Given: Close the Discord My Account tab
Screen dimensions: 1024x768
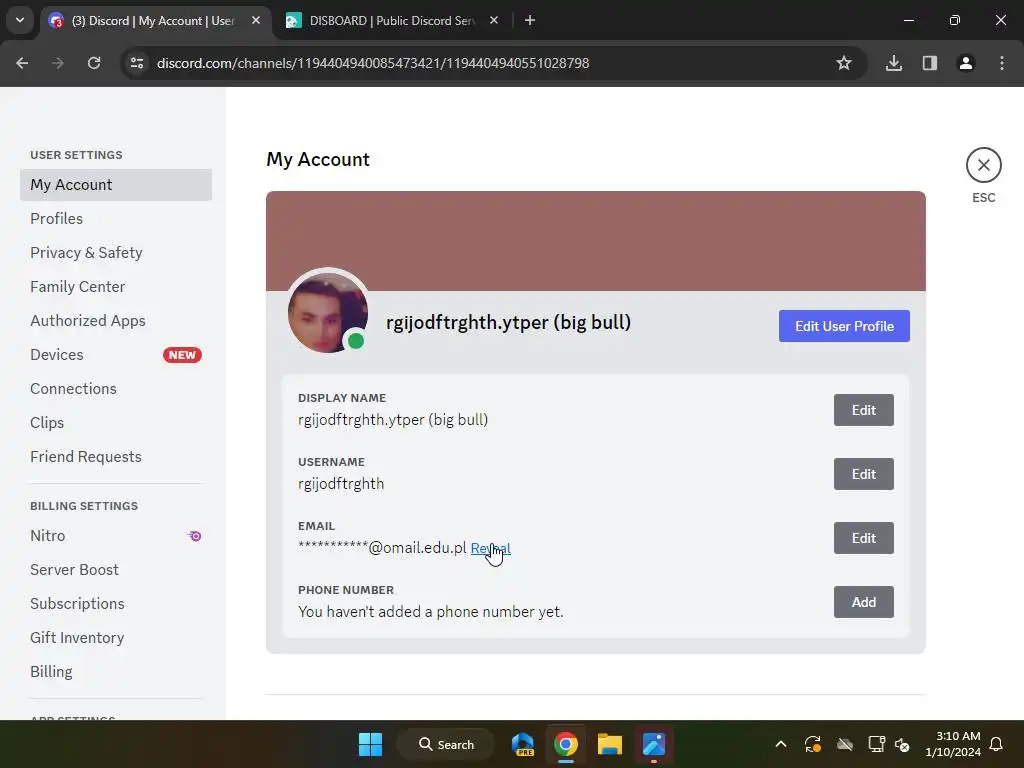Looking at the screenshot, I should point(256,20).
